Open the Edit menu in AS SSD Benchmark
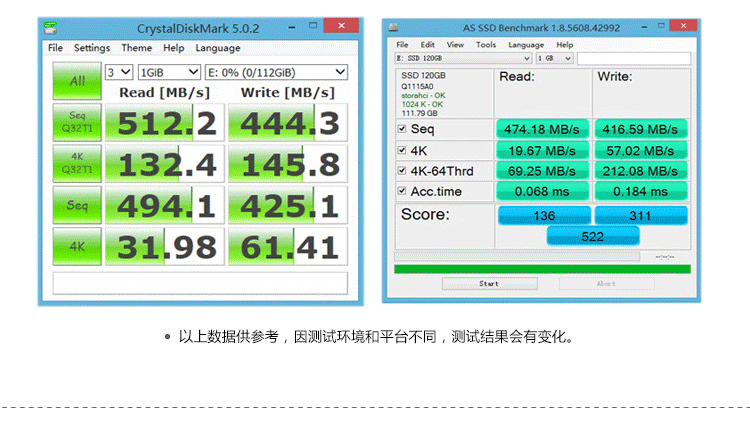 point(427,44)
